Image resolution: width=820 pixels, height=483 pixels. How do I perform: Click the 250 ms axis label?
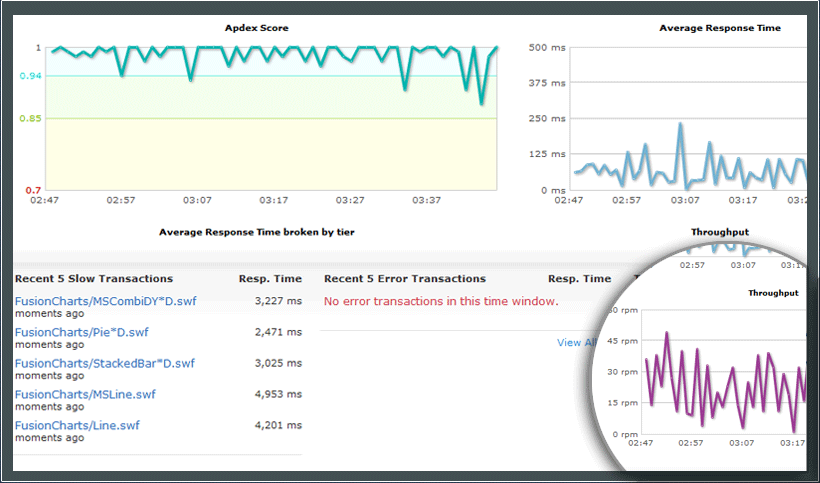coord(547,119)
